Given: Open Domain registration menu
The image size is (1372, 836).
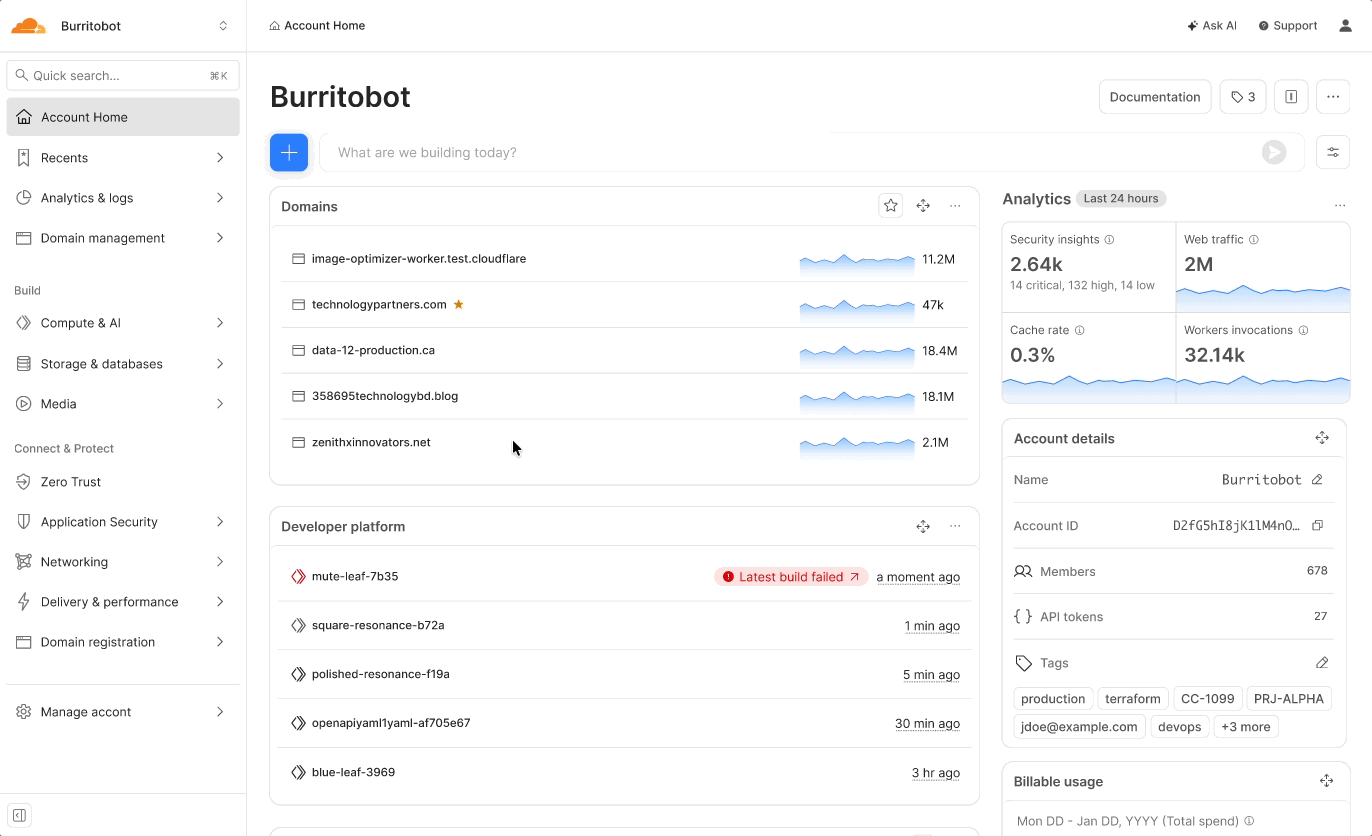Looking at the screenshot, I should point(123,642).
